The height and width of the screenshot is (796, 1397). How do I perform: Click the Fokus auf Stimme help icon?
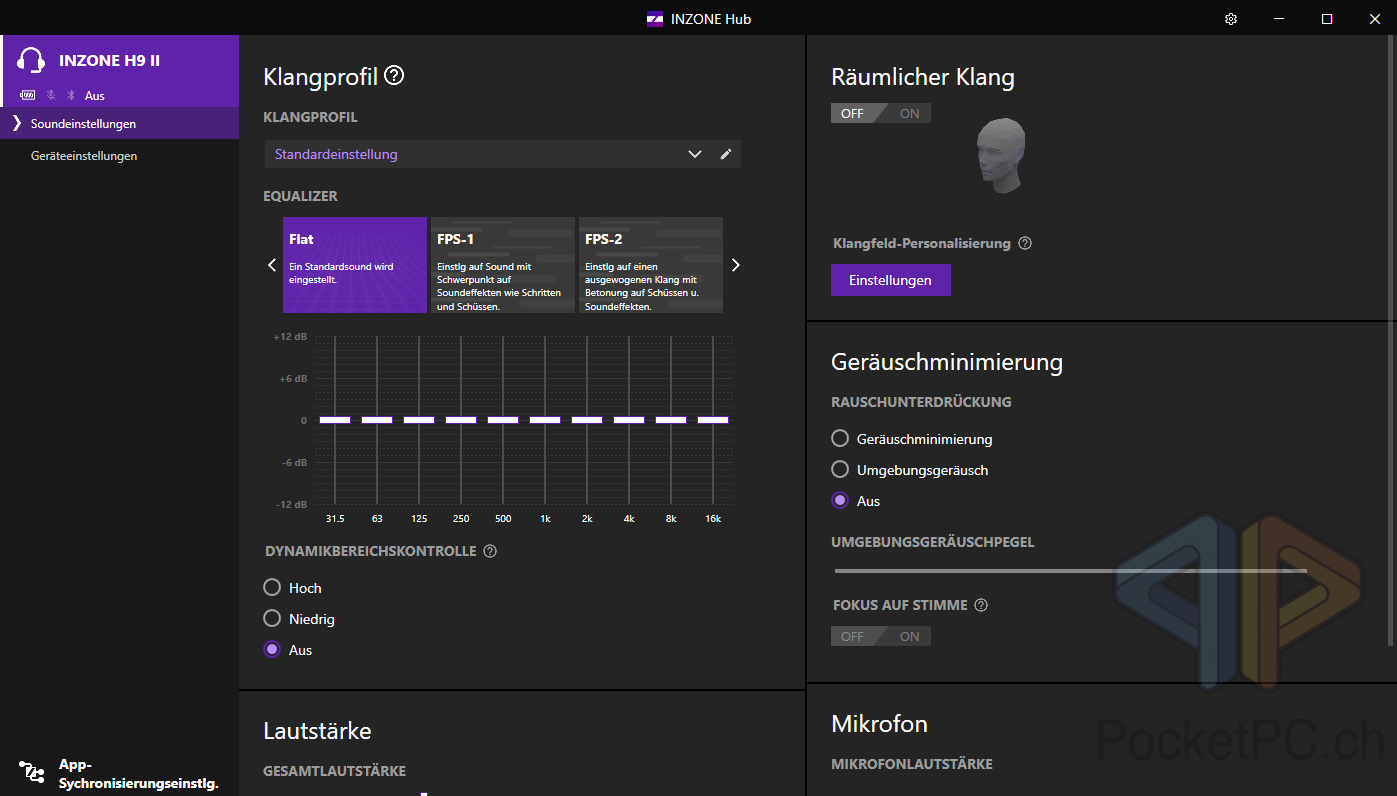click(981, 605)
